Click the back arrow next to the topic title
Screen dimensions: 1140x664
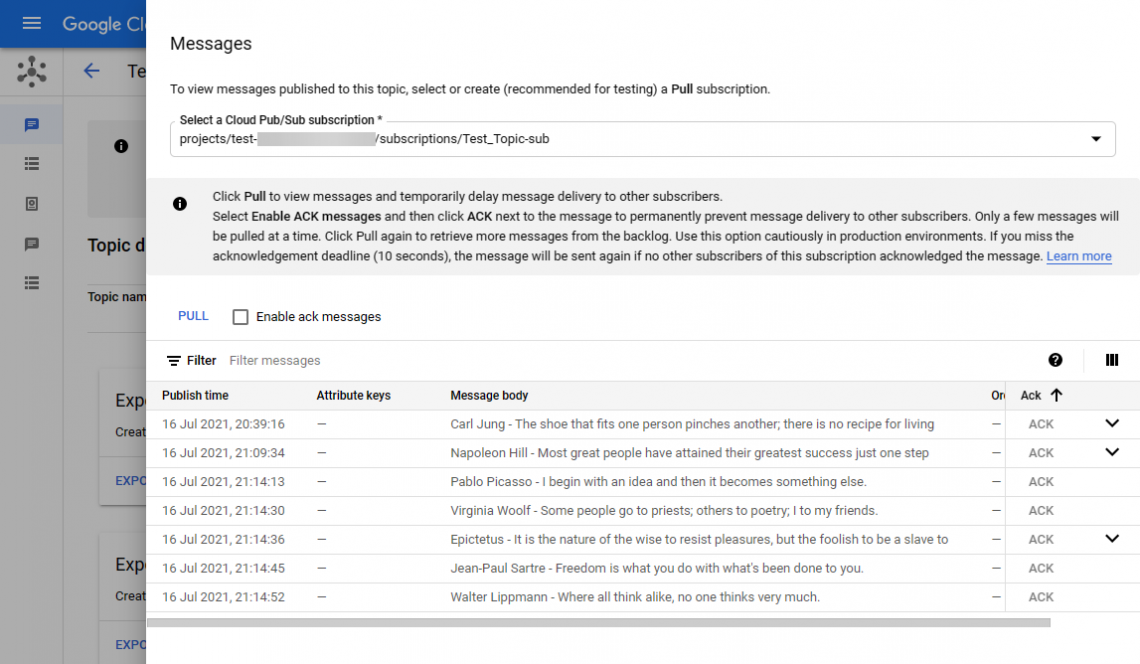92,71
